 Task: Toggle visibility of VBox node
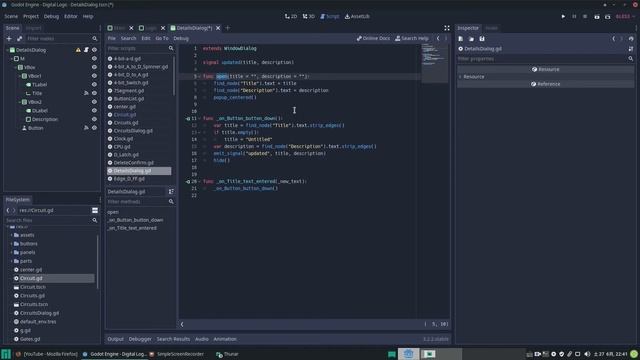pyautogui.click(x=94, y=67)
